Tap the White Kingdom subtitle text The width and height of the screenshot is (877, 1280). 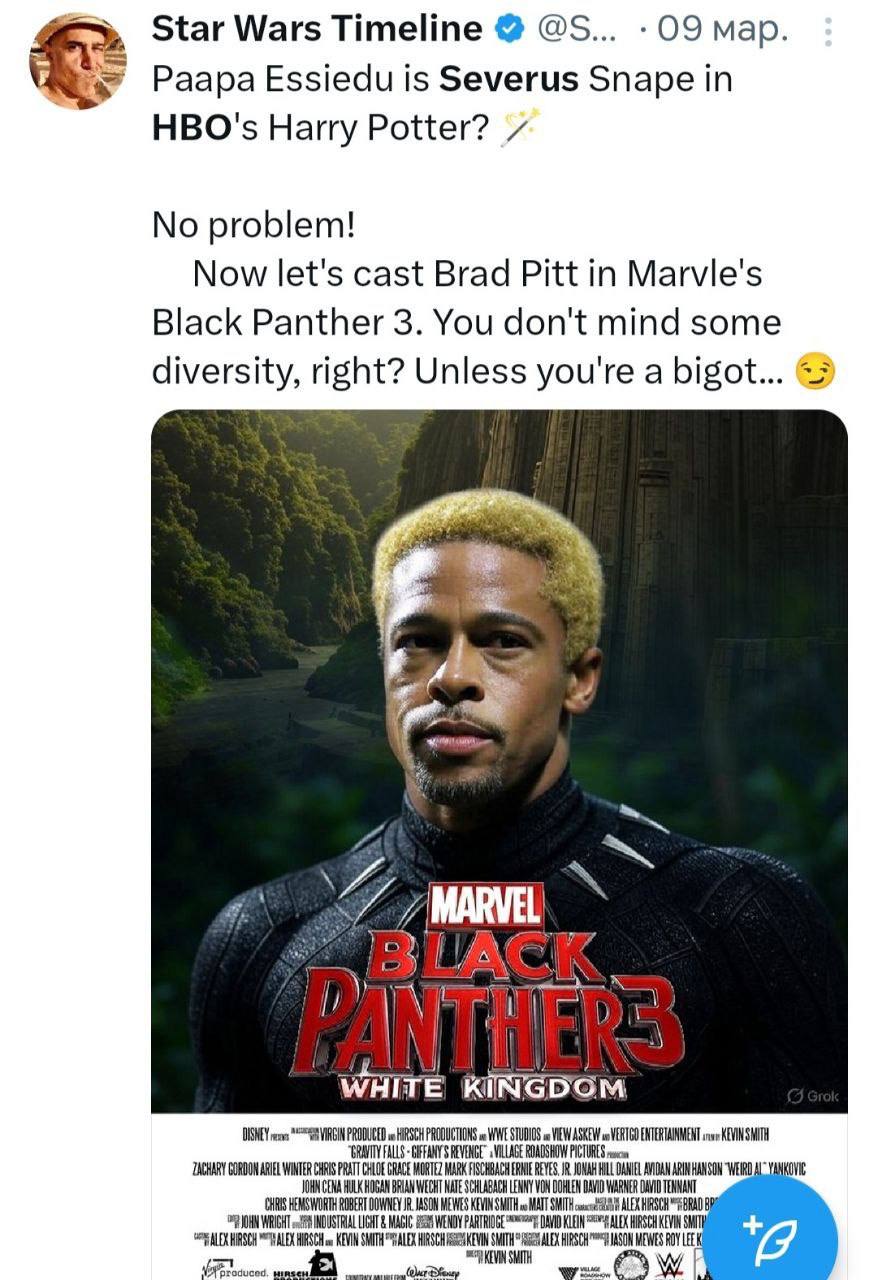pyautogui.click(x=484, y=1089)
